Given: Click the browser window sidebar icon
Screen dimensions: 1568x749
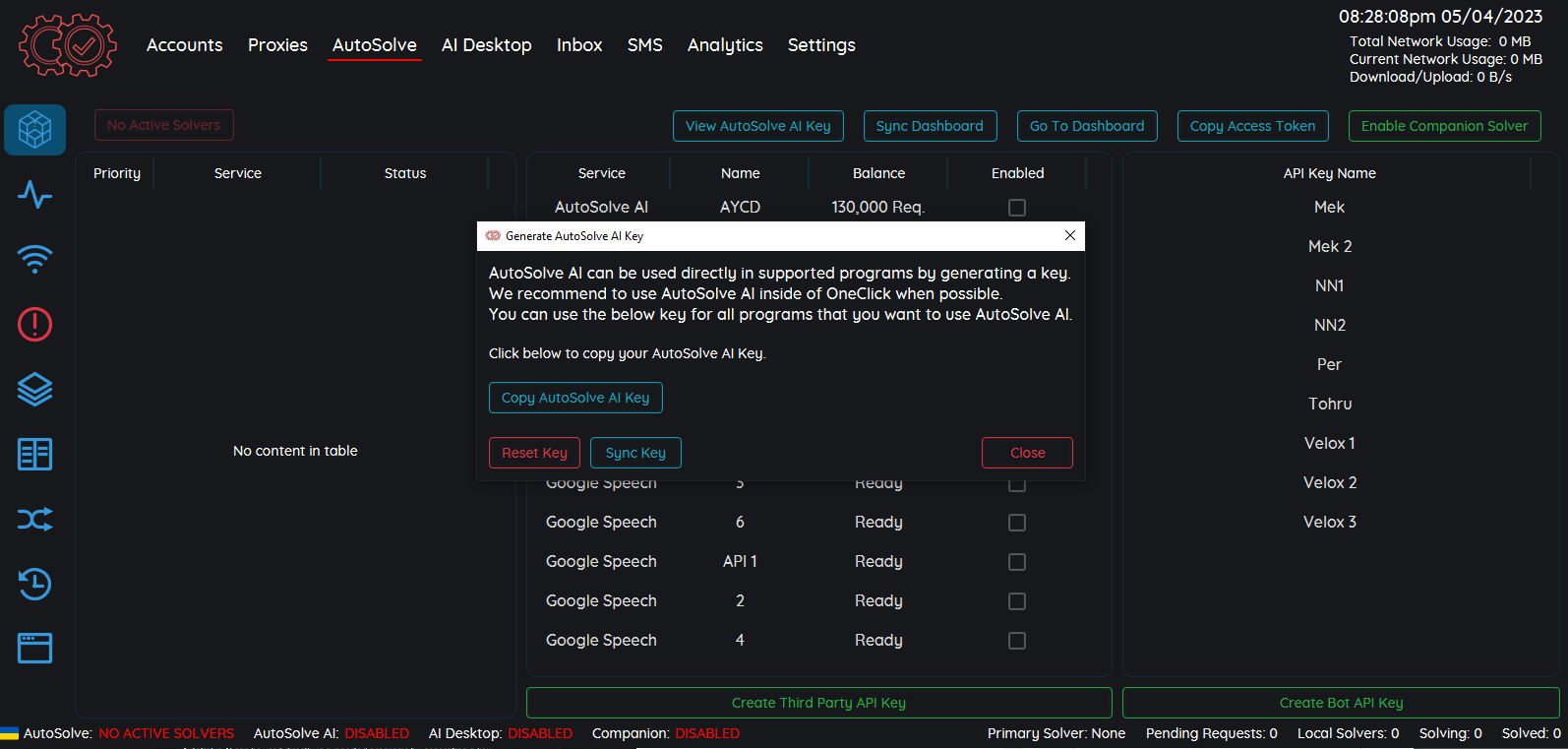Looking at the screenshot, I should pos(34,649).
